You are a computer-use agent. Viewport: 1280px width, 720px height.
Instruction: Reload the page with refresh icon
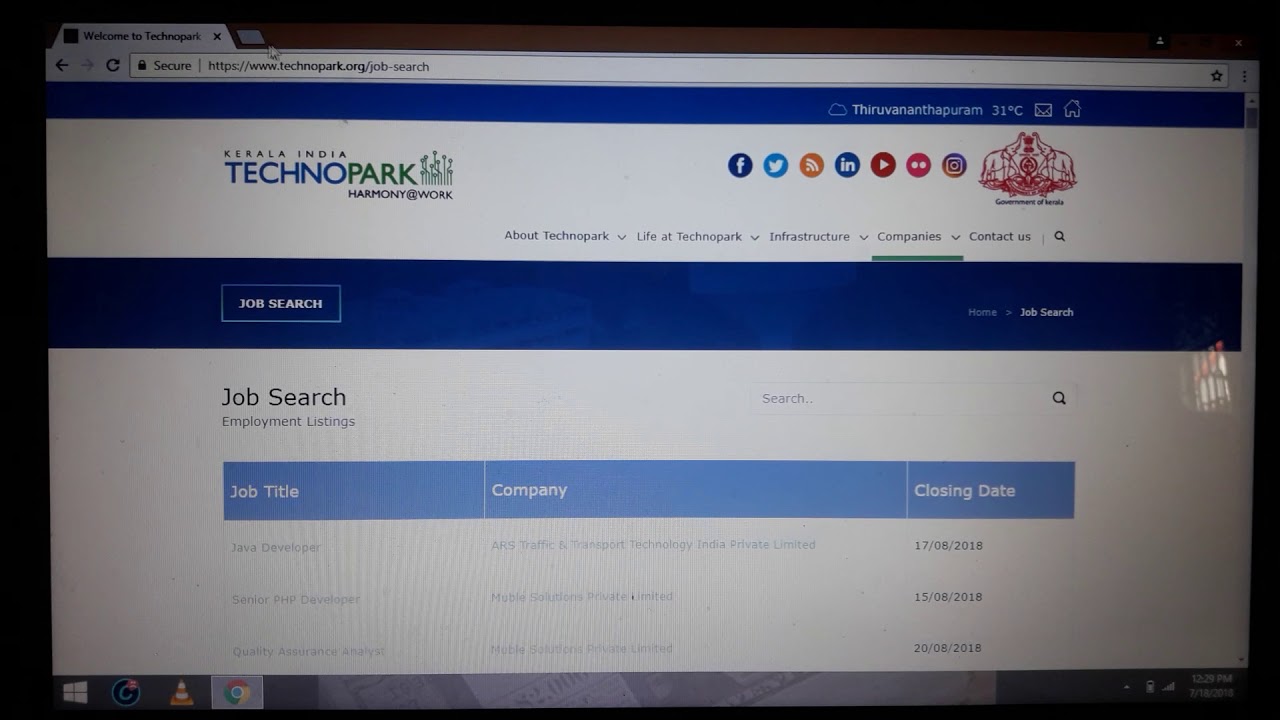113,65
